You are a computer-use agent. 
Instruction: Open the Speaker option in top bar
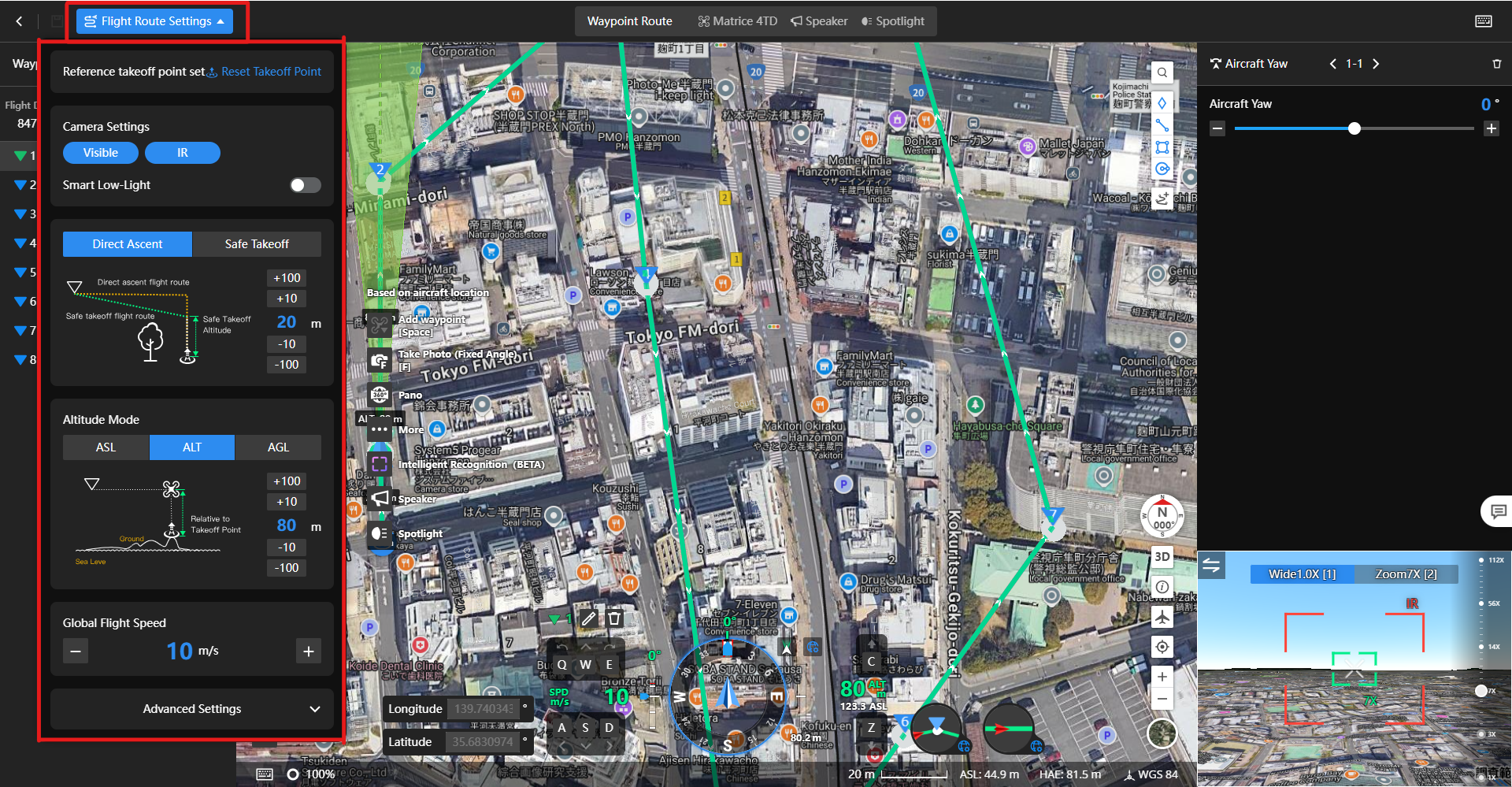click(x=819, y=21)
